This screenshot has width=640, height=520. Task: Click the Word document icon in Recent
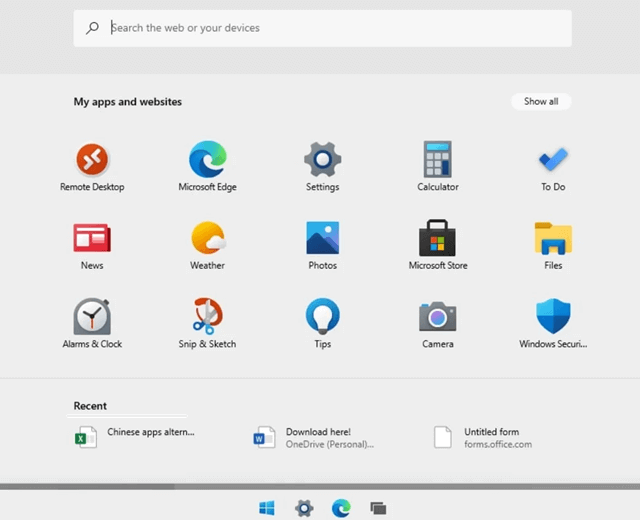[264, 437]
